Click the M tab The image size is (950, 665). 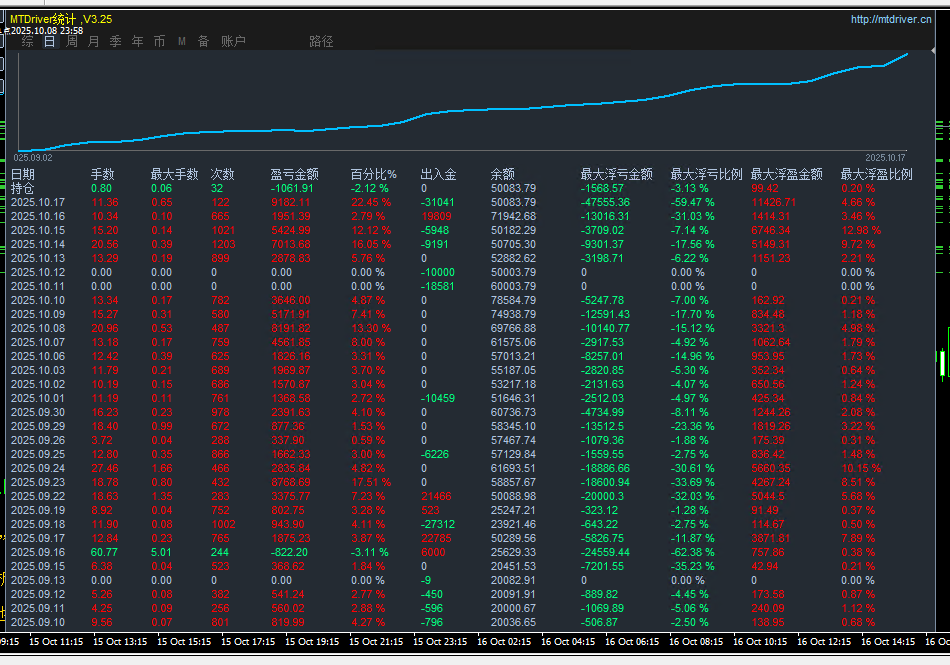[182, 42]
